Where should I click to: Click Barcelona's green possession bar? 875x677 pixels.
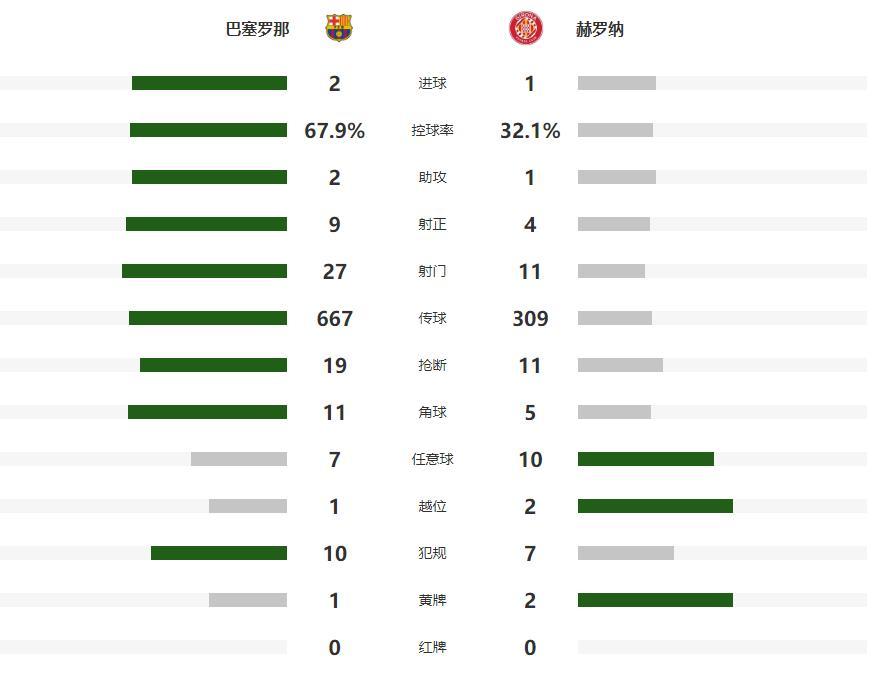tap(208, 130)
